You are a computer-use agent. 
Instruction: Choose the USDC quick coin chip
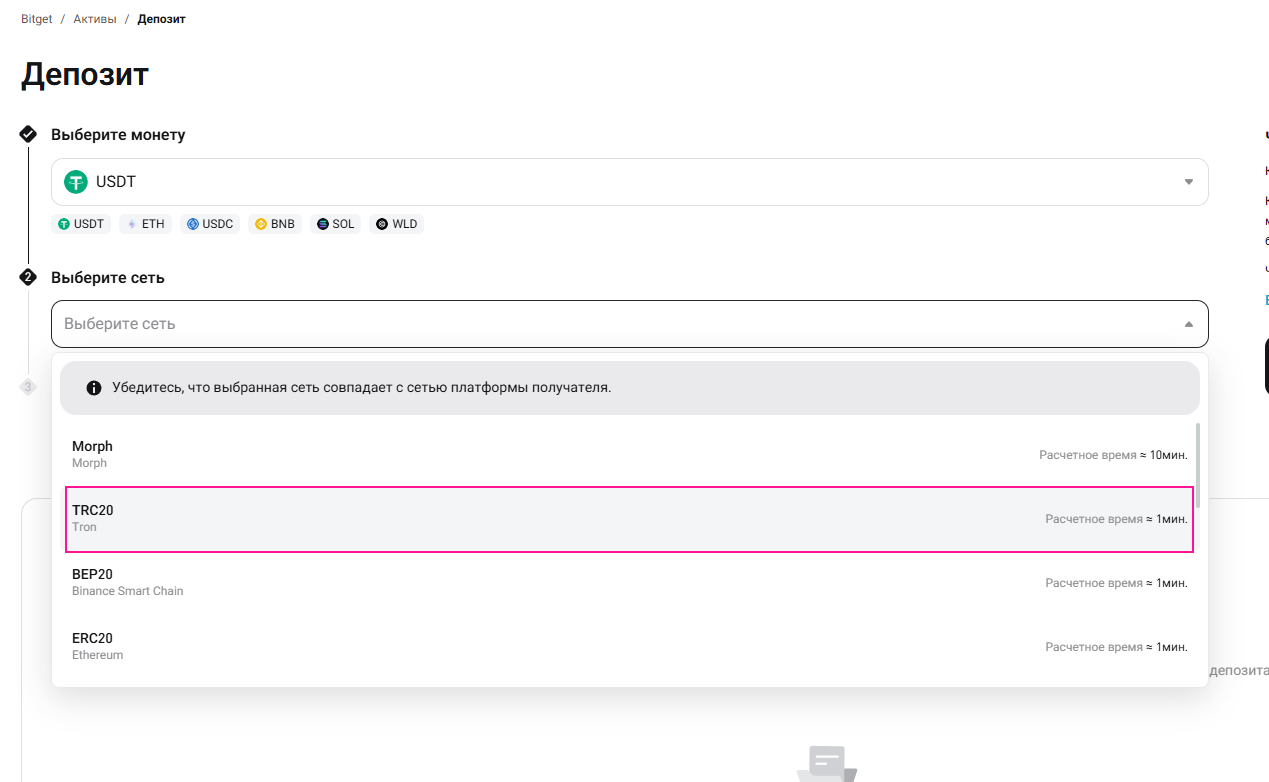(210, 224)
